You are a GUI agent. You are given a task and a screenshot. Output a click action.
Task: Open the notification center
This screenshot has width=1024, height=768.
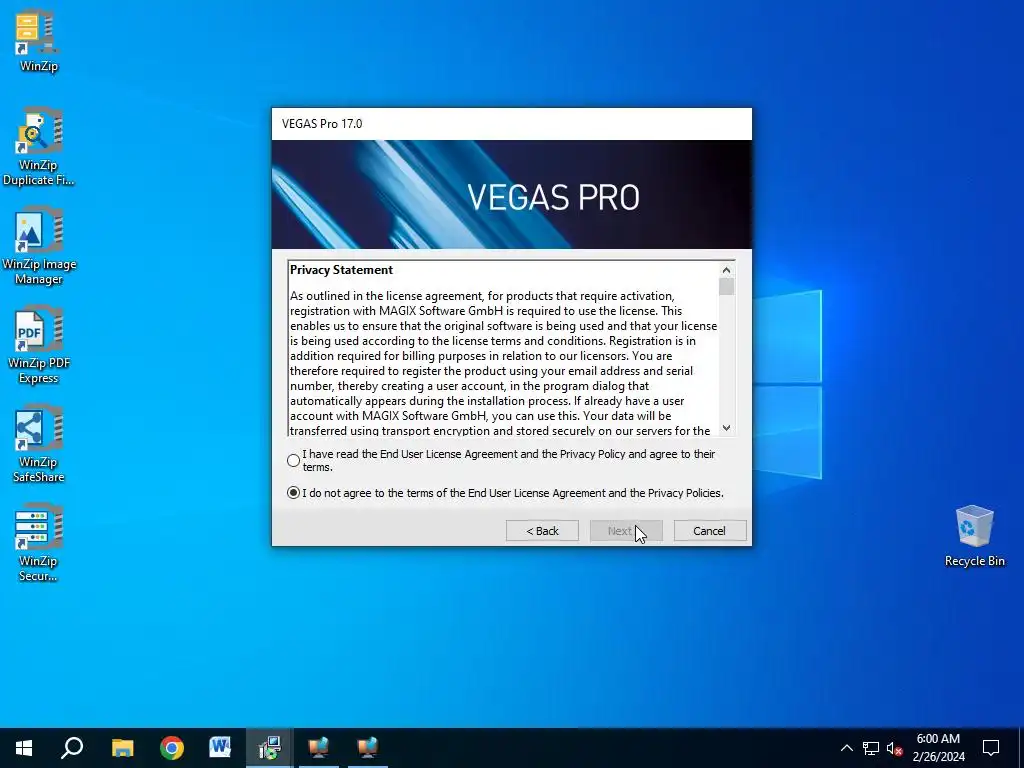pos(991,748)
